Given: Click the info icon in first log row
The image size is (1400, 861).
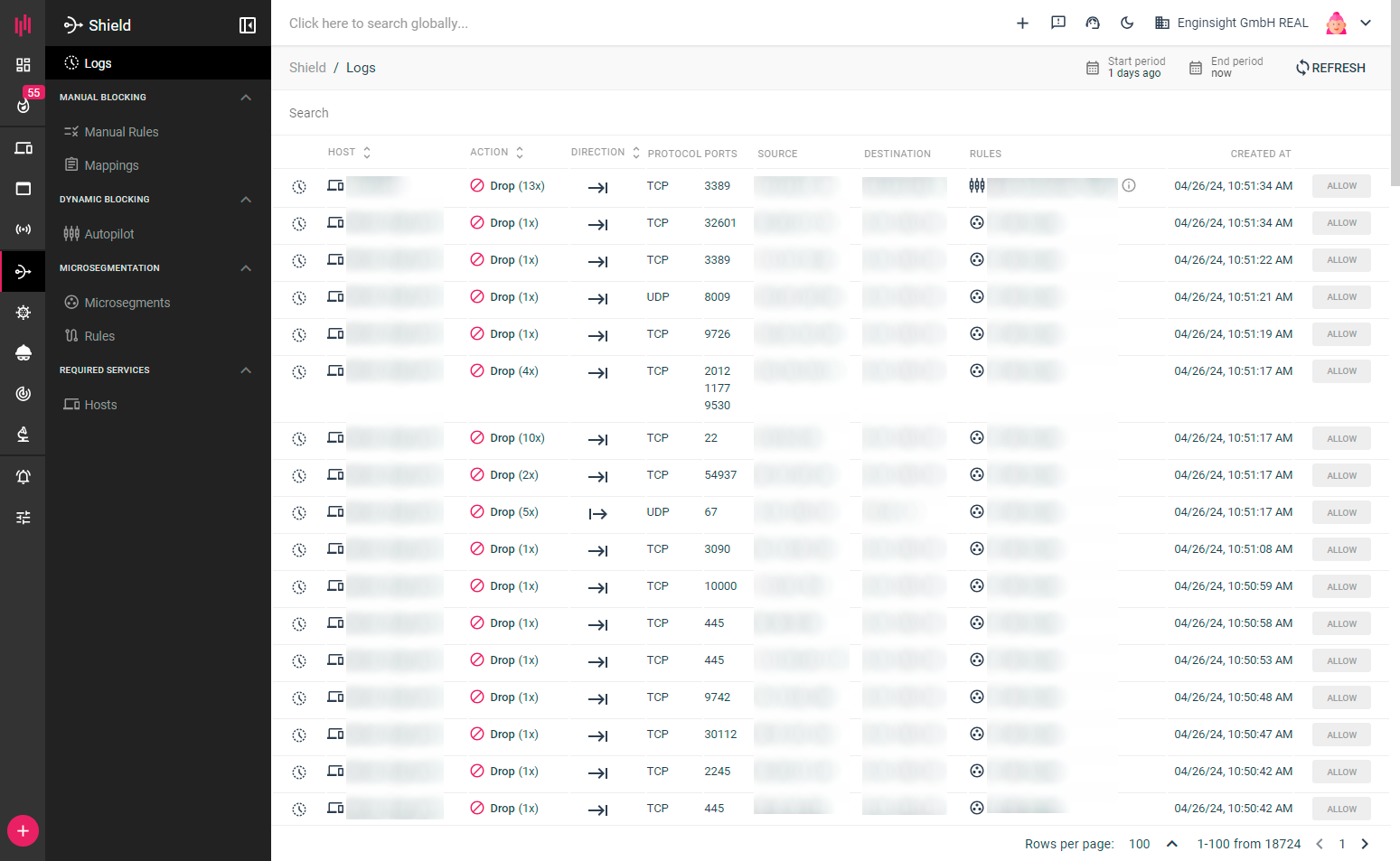Looking at the screenshot, I should [1129, 186].
